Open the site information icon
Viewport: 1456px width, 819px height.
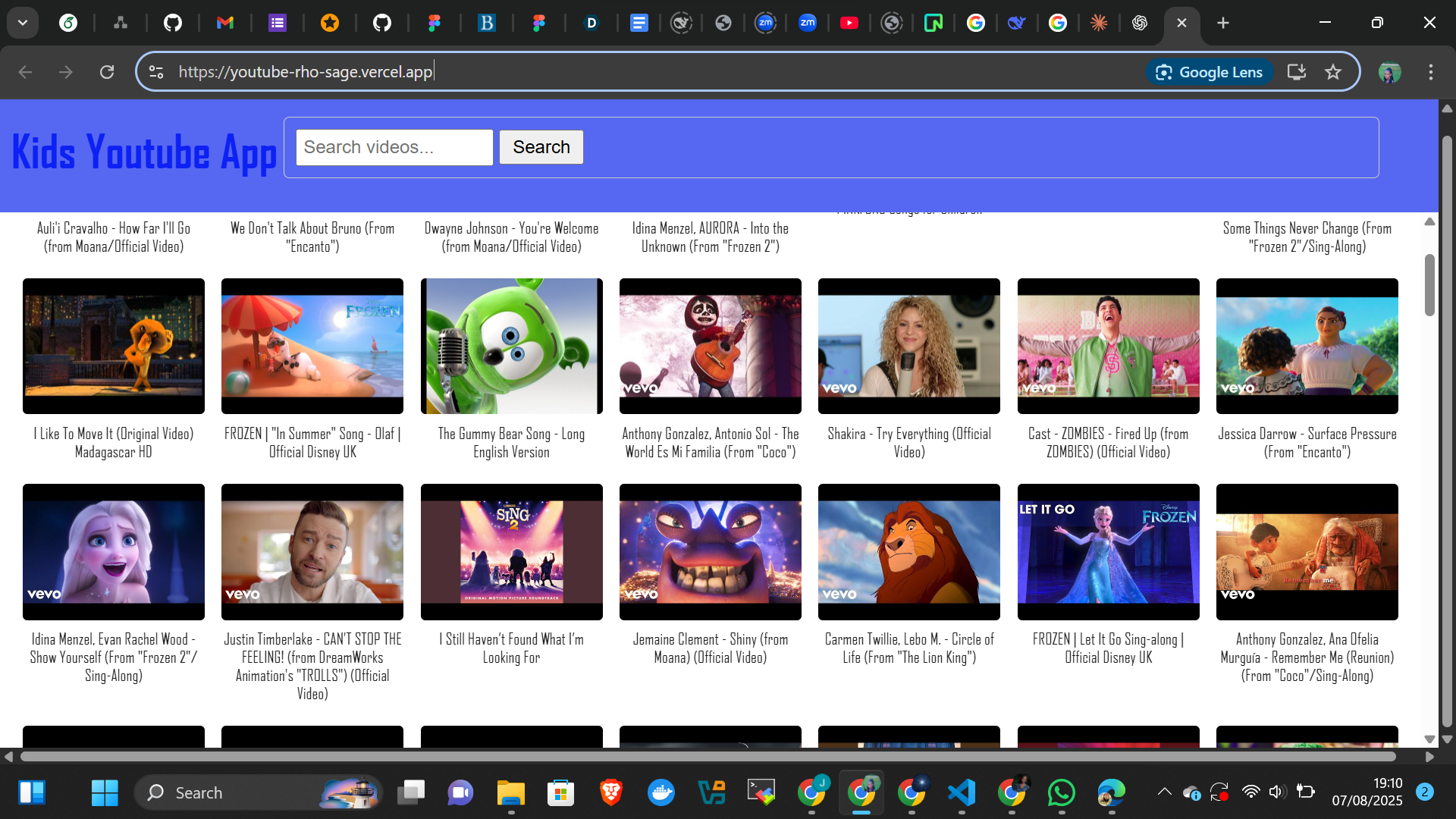click(x=156, y=72)
